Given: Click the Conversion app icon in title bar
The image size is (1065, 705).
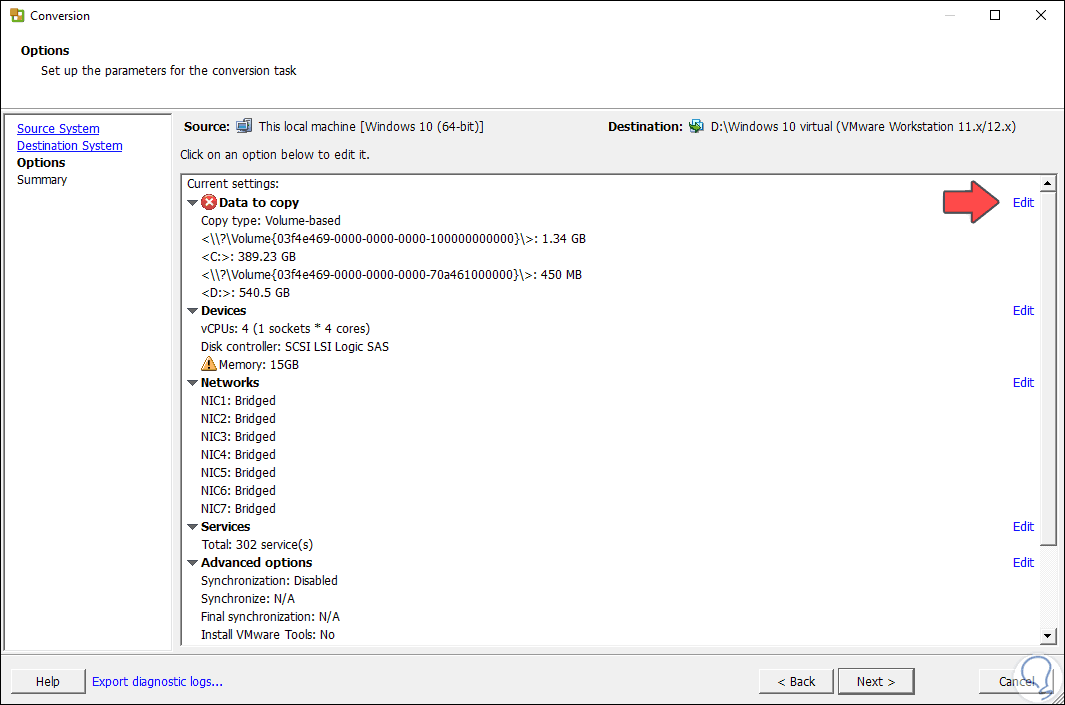Looking at the screenshot, I should [15, 16].
